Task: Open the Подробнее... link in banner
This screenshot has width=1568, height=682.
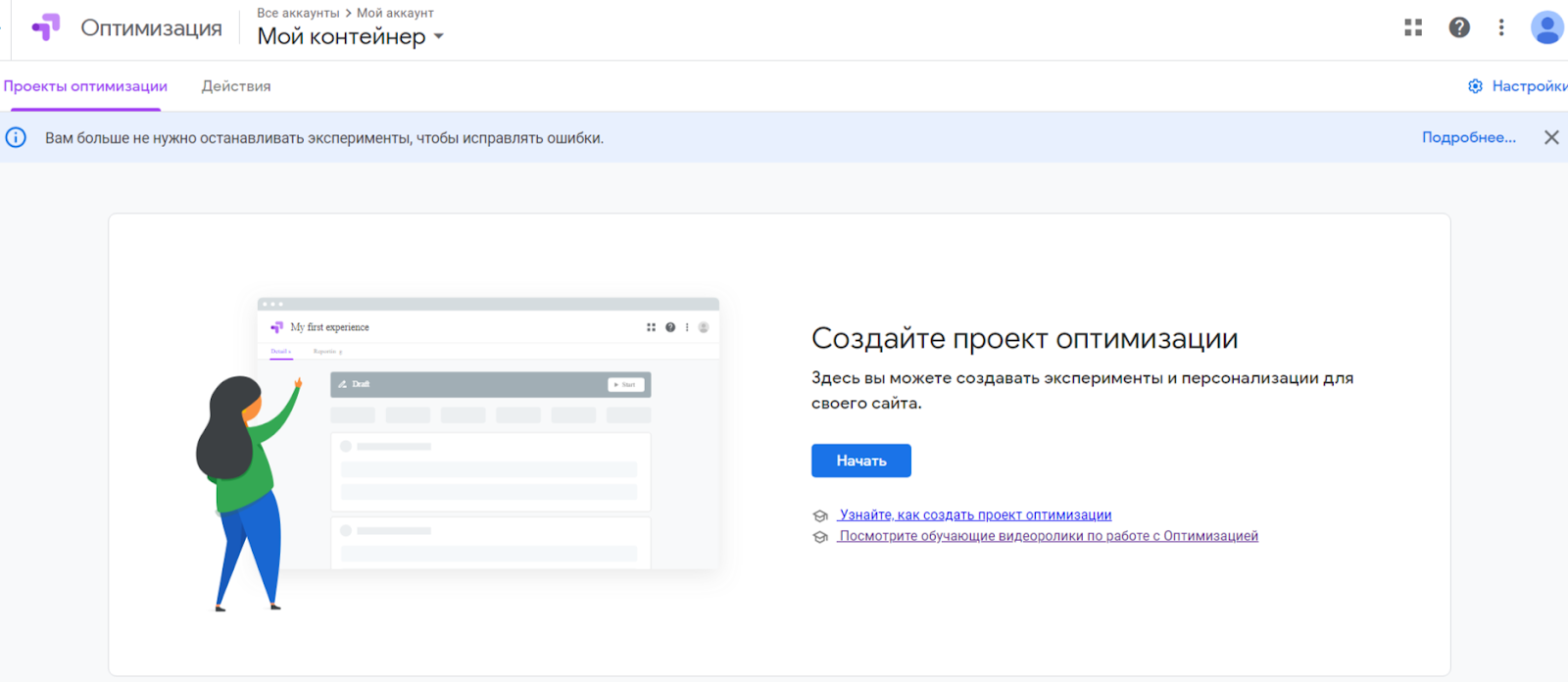Action: click(1469, 137)
